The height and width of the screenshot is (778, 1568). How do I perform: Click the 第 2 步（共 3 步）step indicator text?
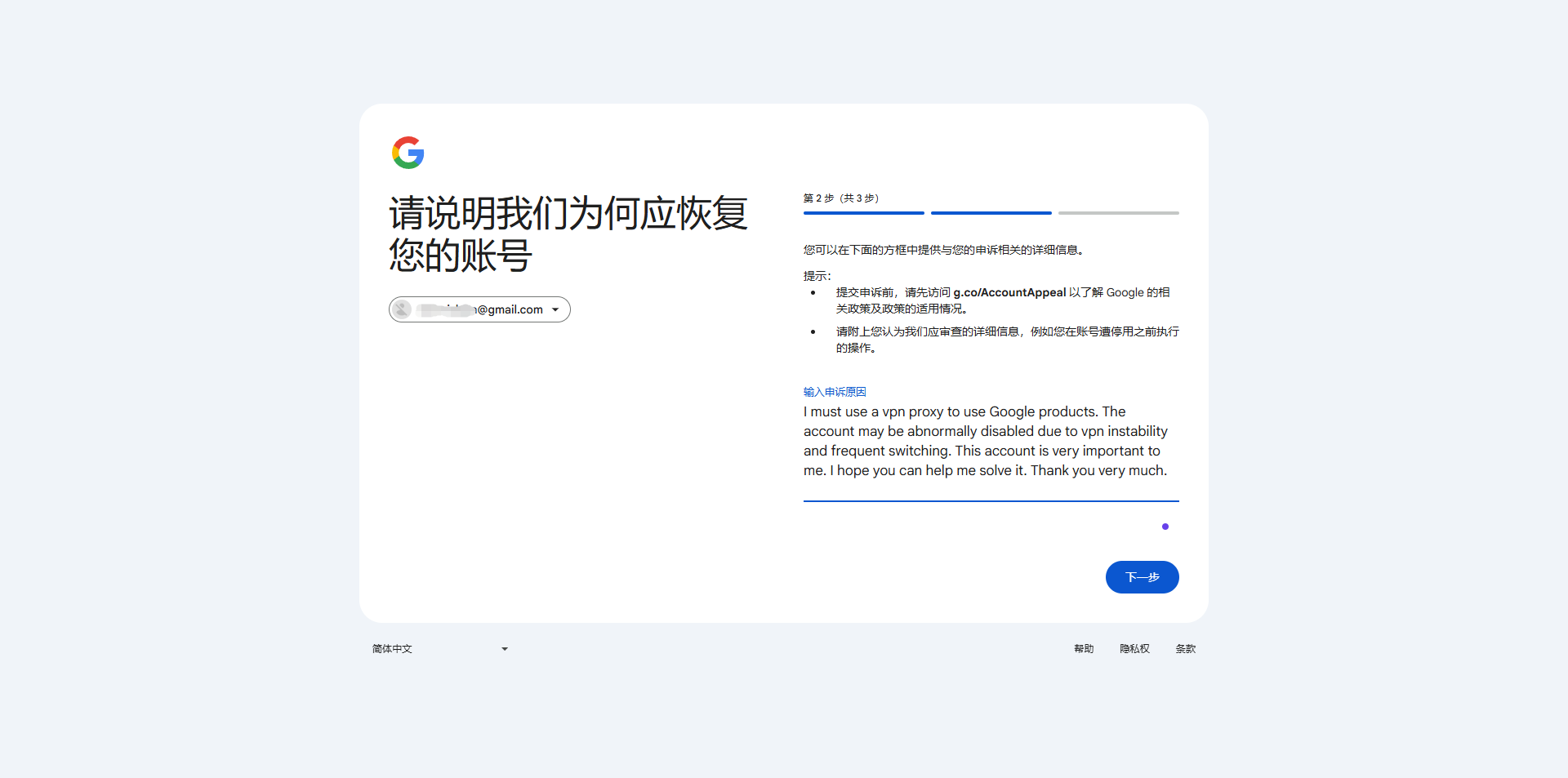point(841,198)
